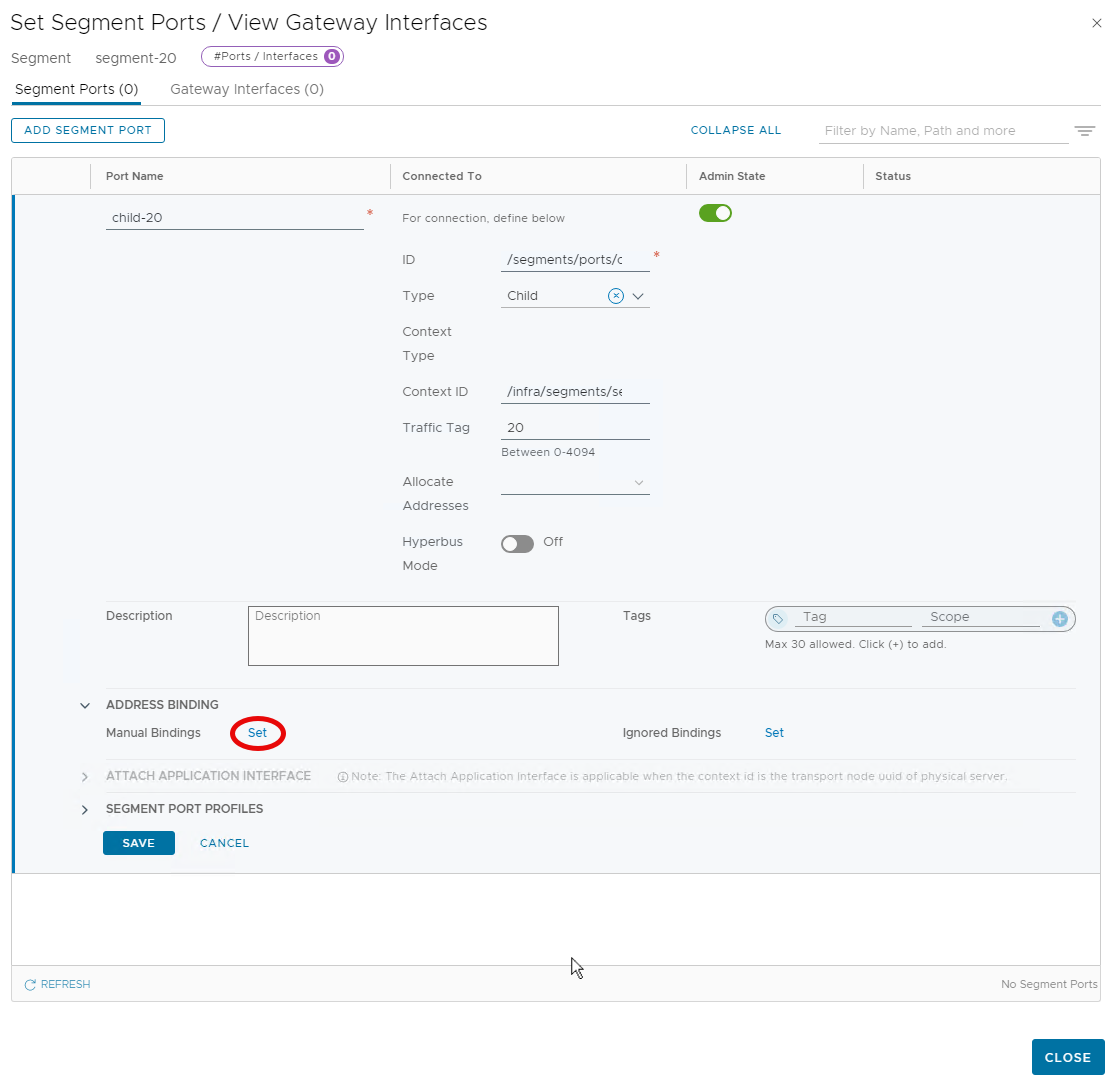Click the filter lines icon
Viewport: 1117px width, 1087px height.
[x=1084, y=131]
